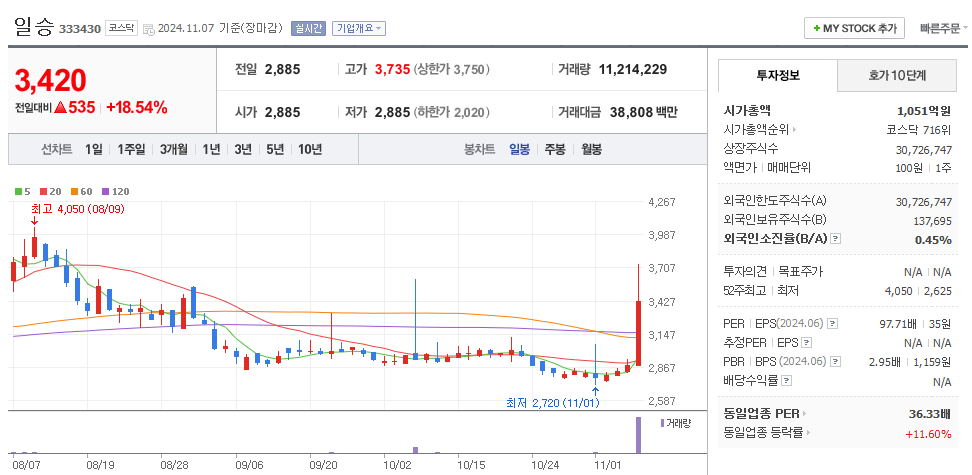Image resolution: width=972 pixels, height=475 pixels.
Task: Open help icon next to 외국인소진율(B/A)
Action: (836, 239)
